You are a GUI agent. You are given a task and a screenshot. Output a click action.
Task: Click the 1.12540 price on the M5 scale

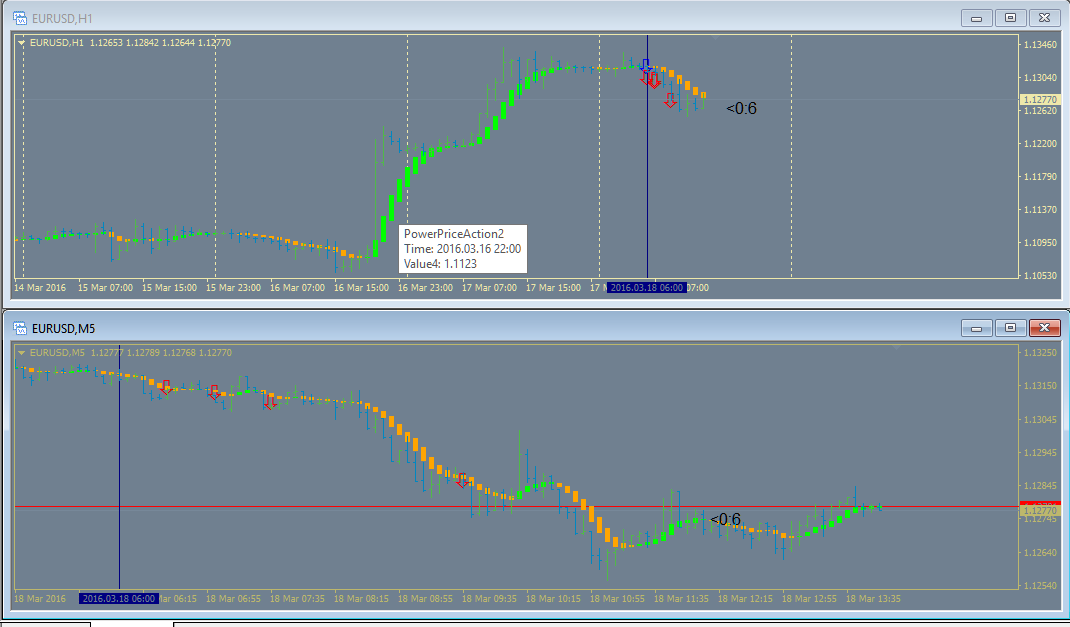[1040, 585]
